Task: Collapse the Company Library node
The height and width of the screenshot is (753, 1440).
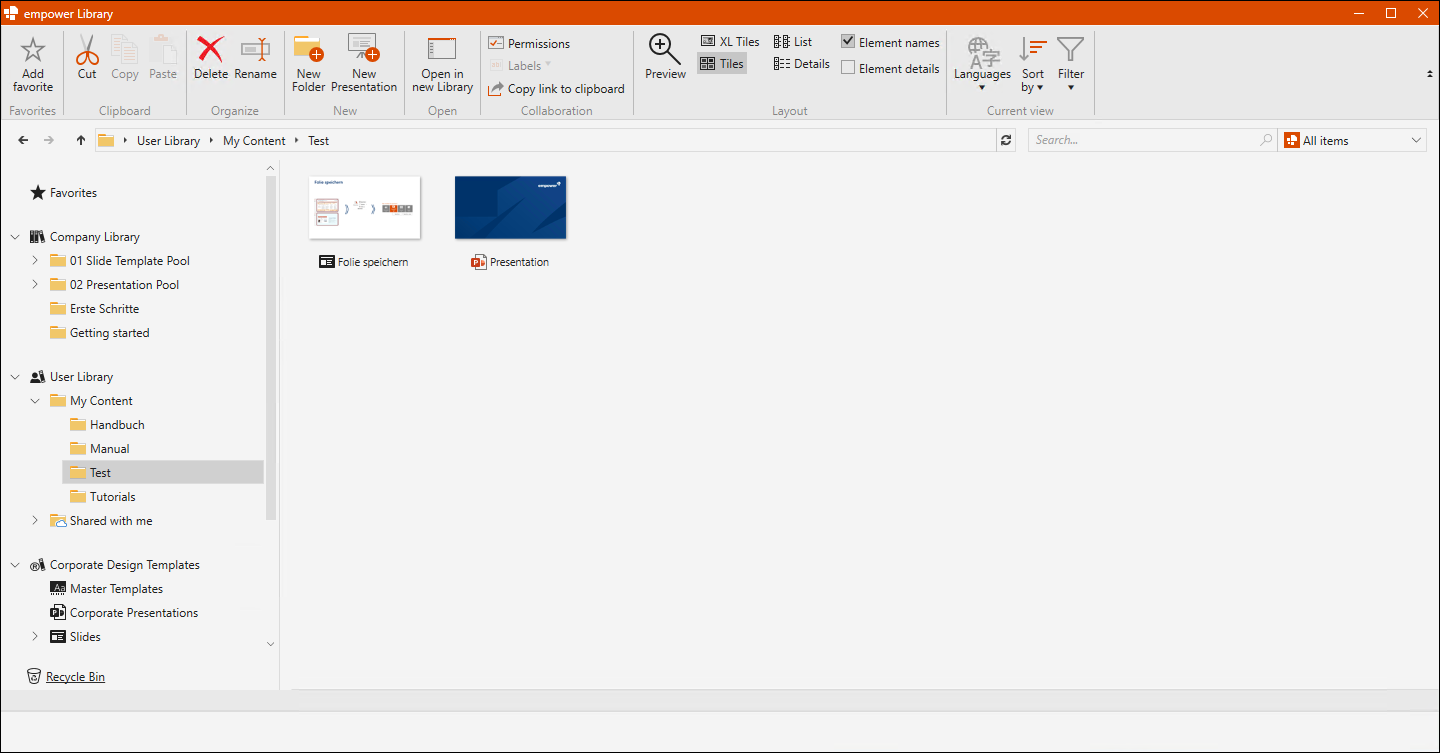Action: 15,237
